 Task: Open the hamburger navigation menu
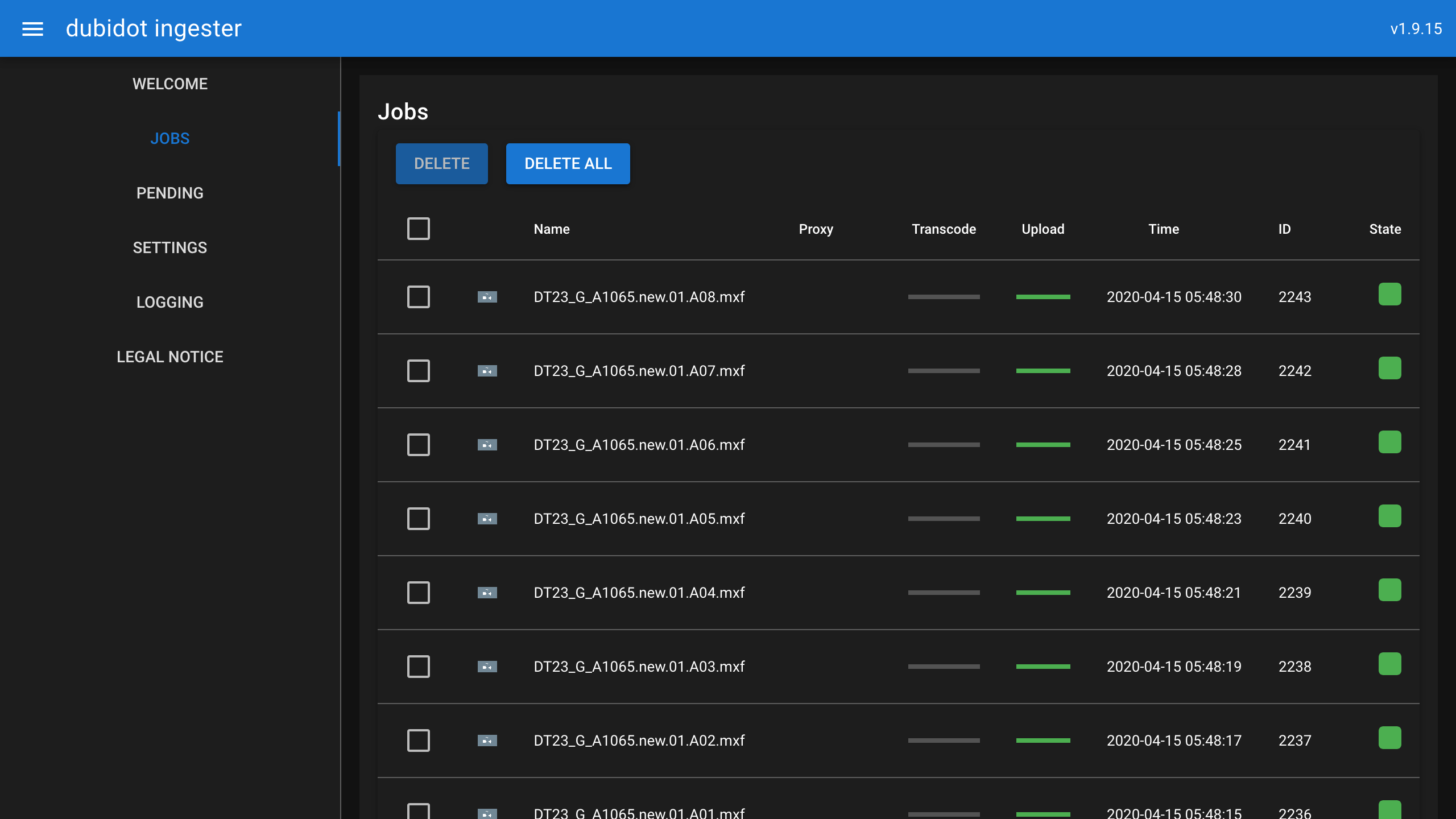click(x=32, y=28)
